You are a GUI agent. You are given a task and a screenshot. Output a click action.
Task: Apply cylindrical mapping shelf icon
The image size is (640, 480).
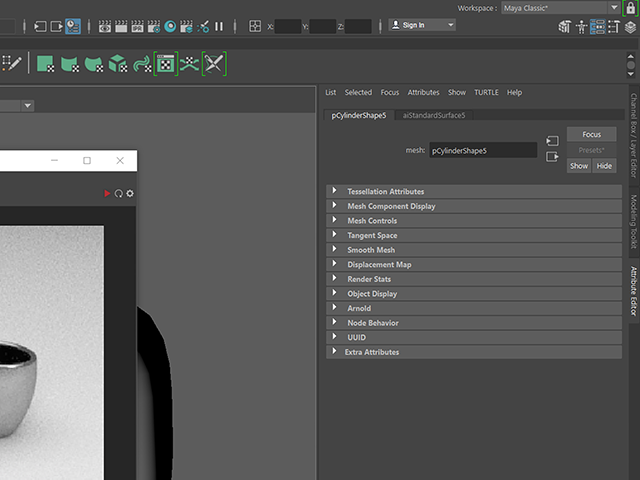pos(70,64)
